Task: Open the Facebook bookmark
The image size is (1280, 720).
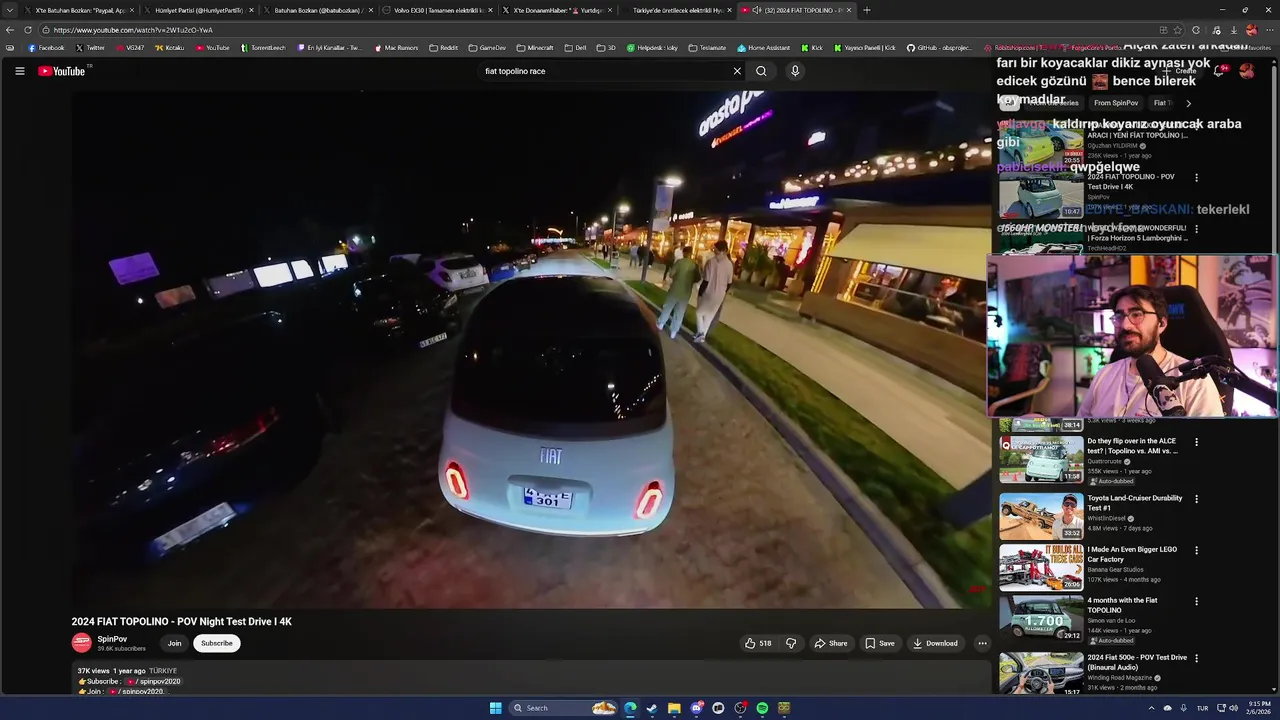Action: pos(46,48)
